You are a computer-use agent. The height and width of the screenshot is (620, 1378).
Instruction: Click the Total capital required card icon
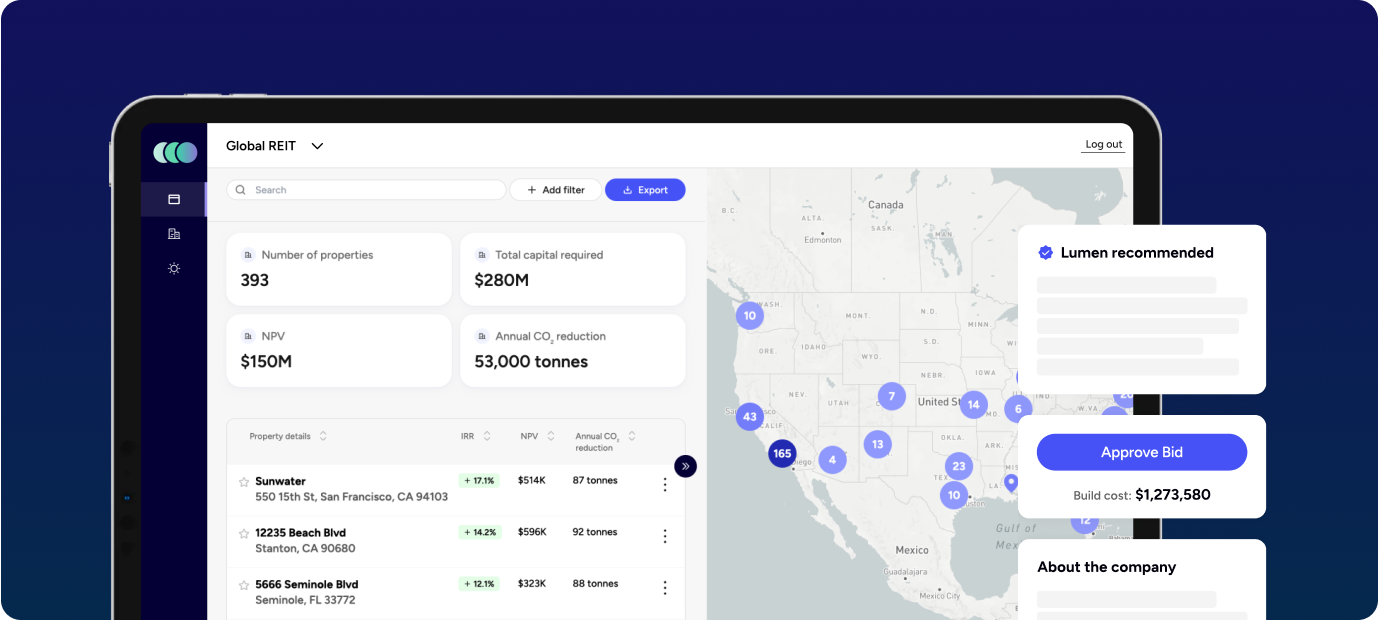pyautogui.click(x=482, y=255)
